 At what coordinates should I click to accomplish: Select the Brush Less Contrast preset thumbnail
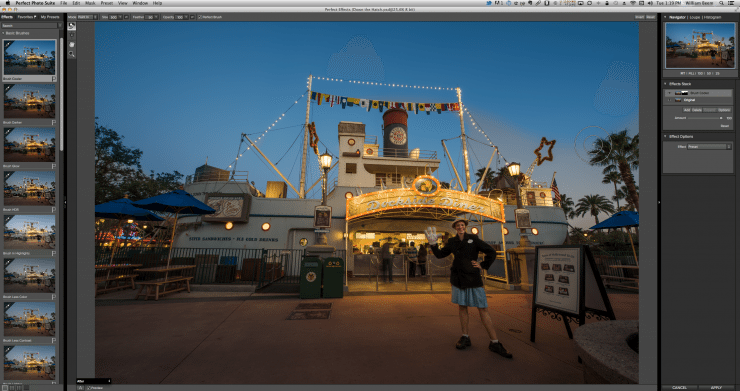[x=29, y=319]
